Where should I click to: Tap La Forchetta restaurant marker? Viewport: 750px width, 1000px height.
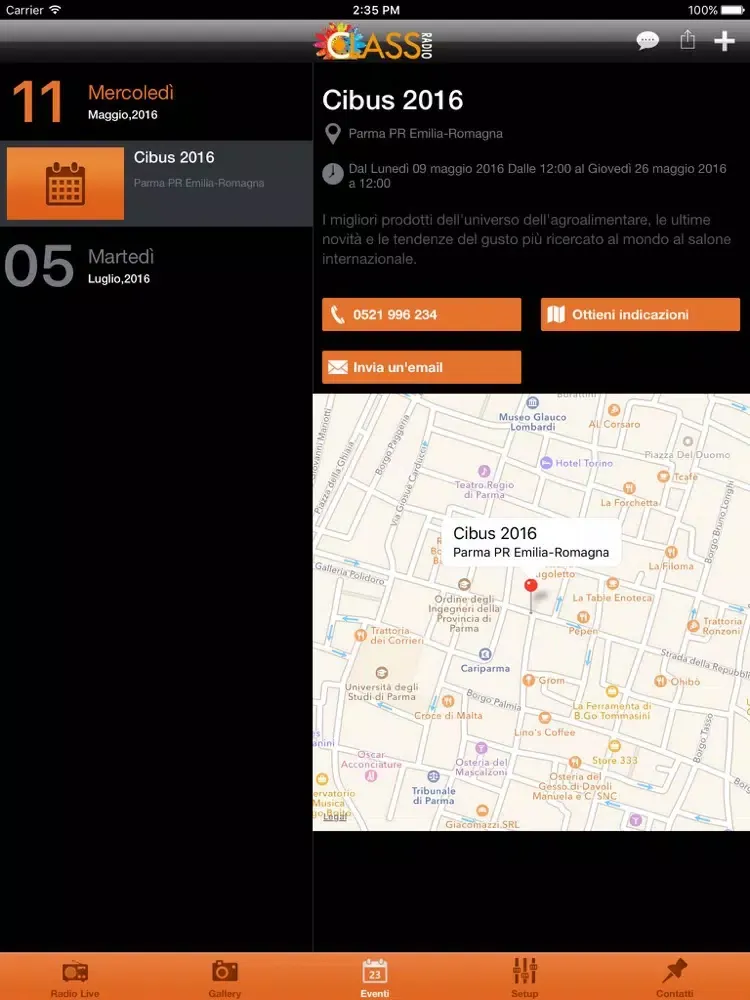tap(629, 488)
